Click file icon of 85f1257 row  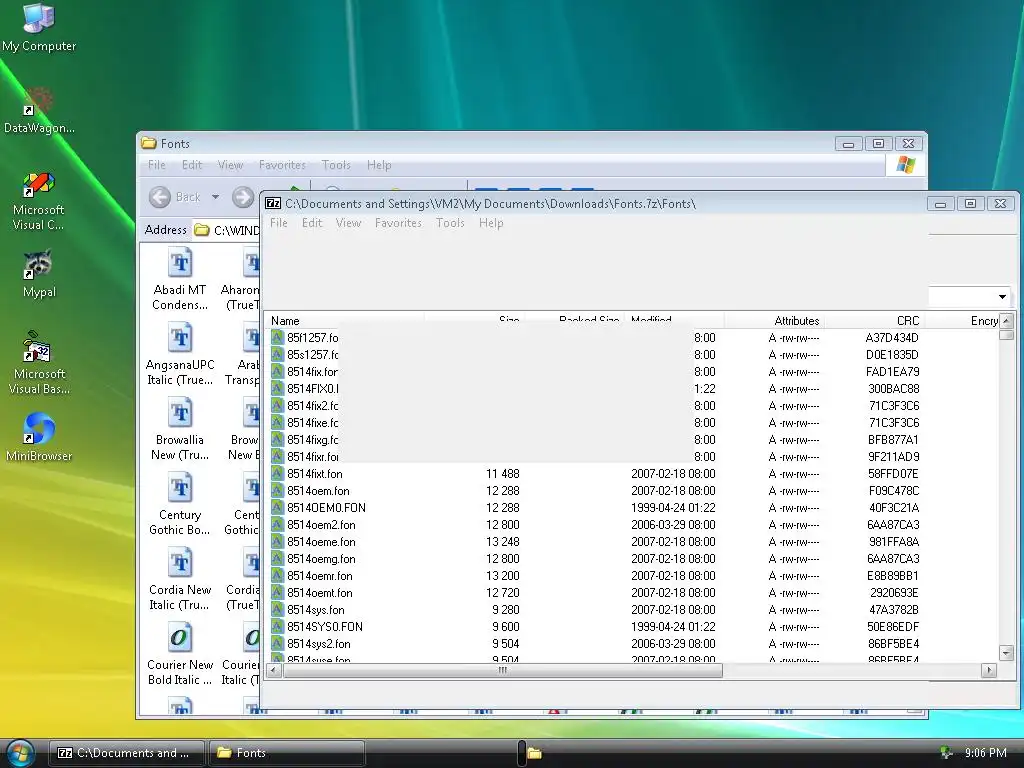(278, 338)
